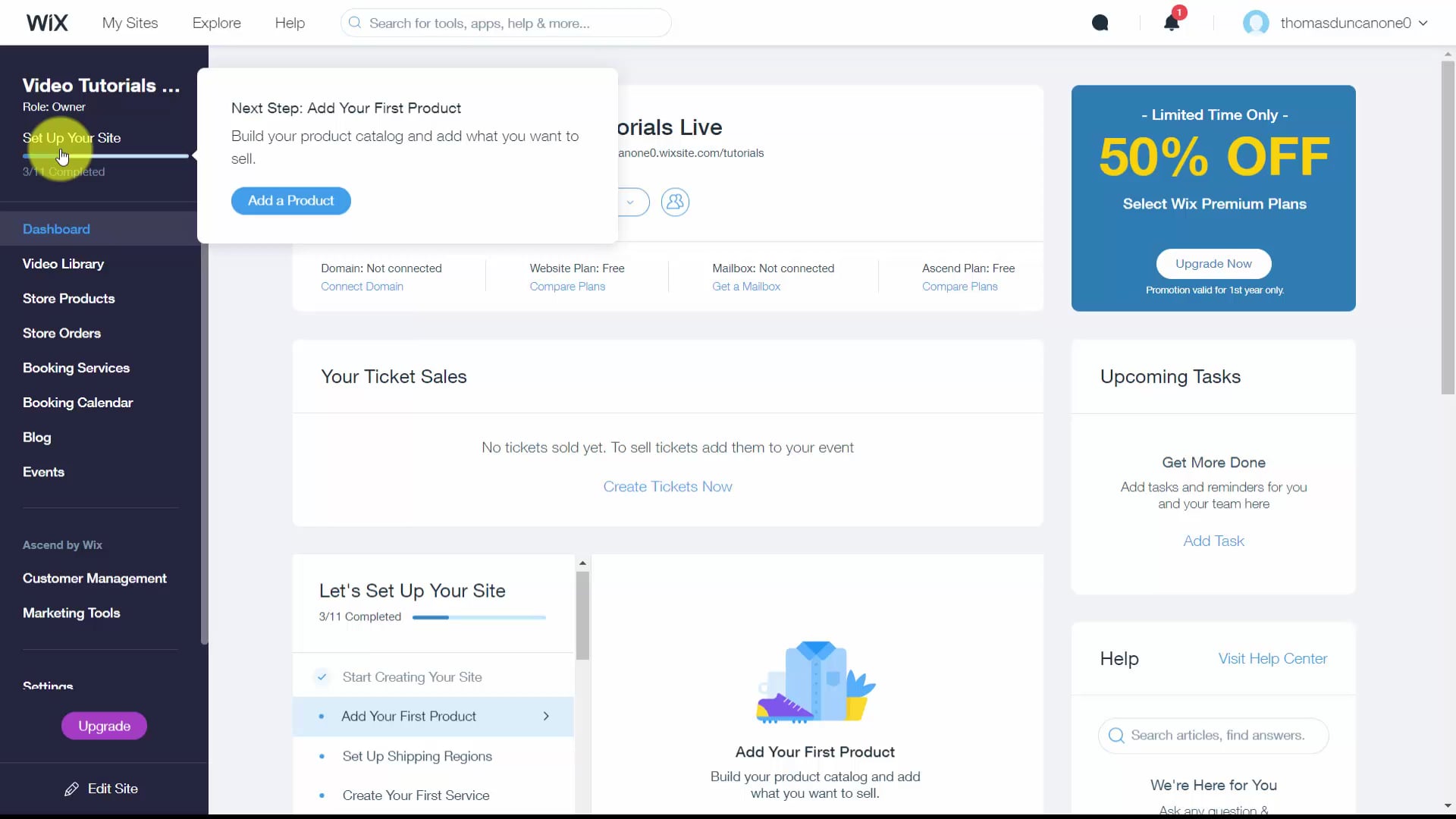
Task: Open the Help menu in top bar
Action: point(290,23)
